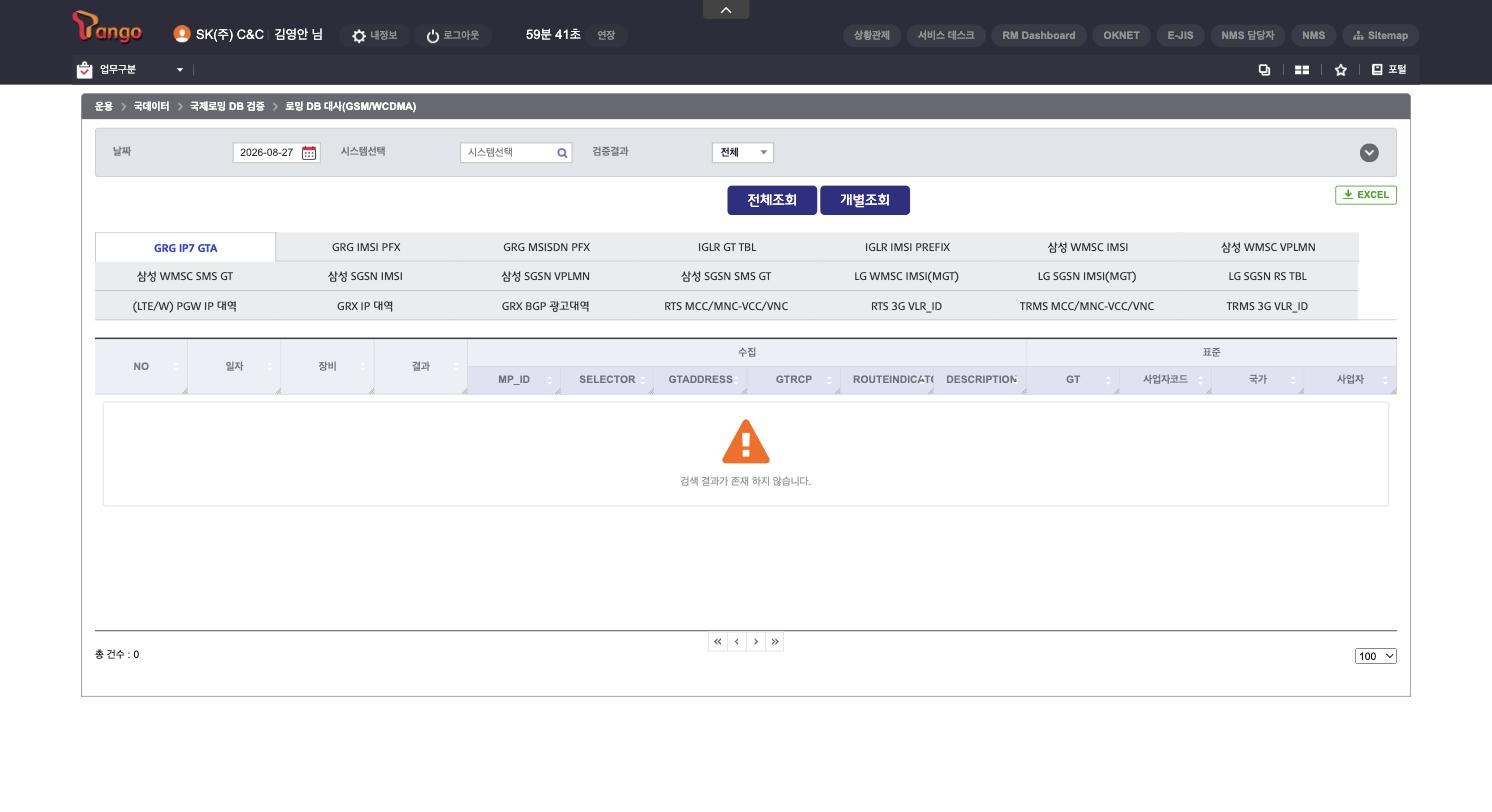Open RM Dashboard link

pyautogui.click(x=1039, y=35)
